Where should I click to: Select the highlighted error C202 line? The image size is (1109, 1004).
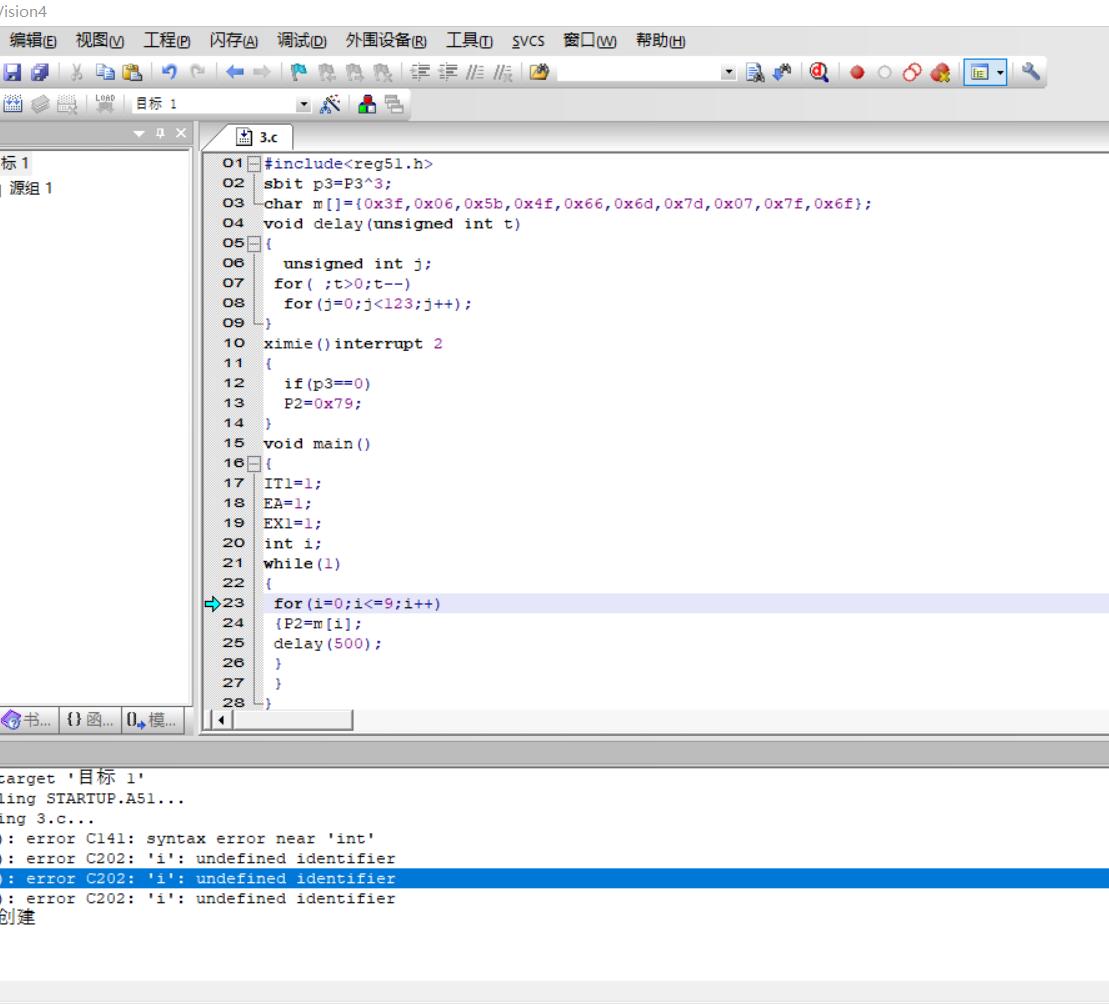(x=554, y=878)
